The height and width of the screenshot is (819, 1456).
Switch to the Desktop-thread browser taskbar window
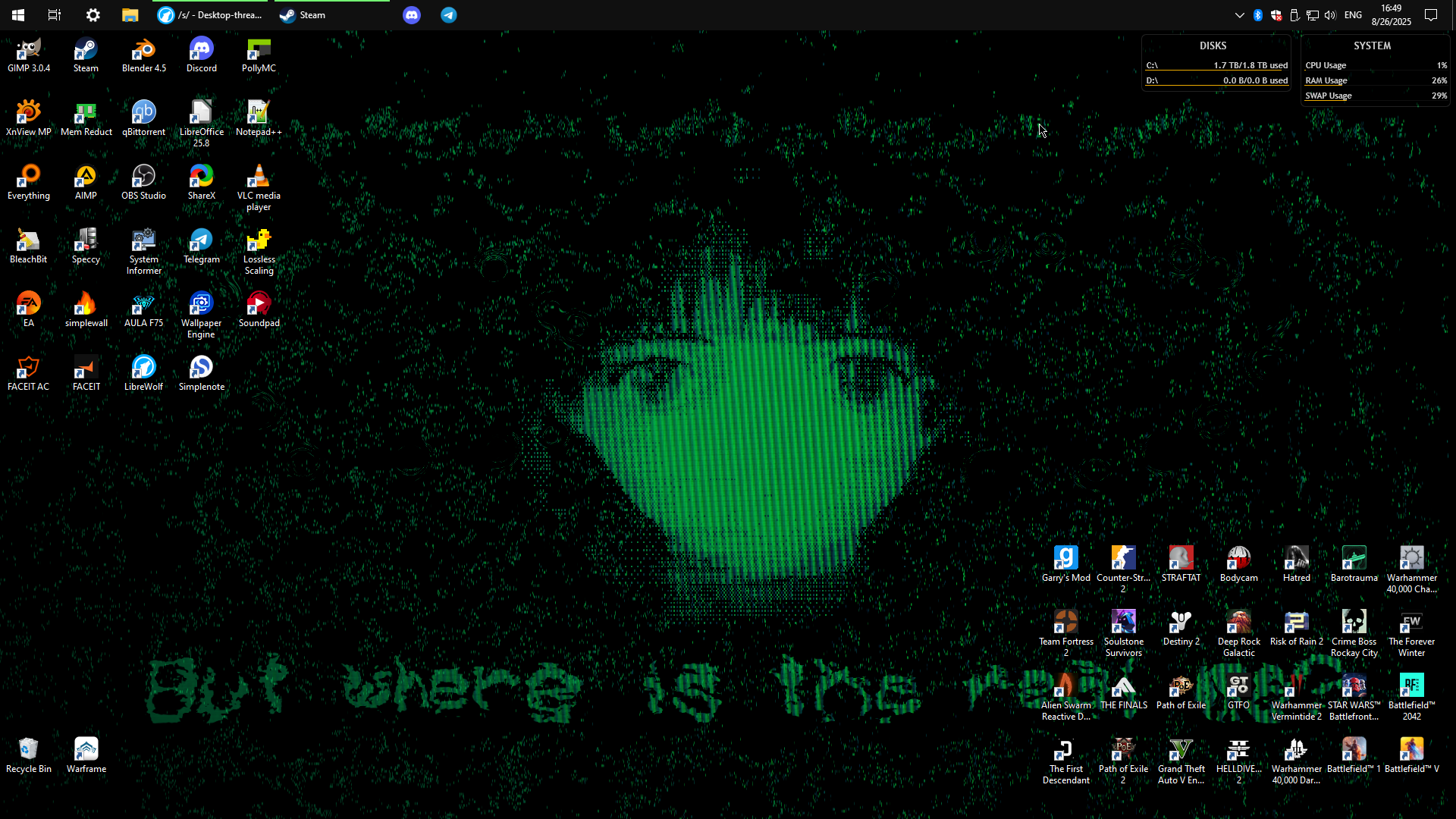click(x=210, y=15)
